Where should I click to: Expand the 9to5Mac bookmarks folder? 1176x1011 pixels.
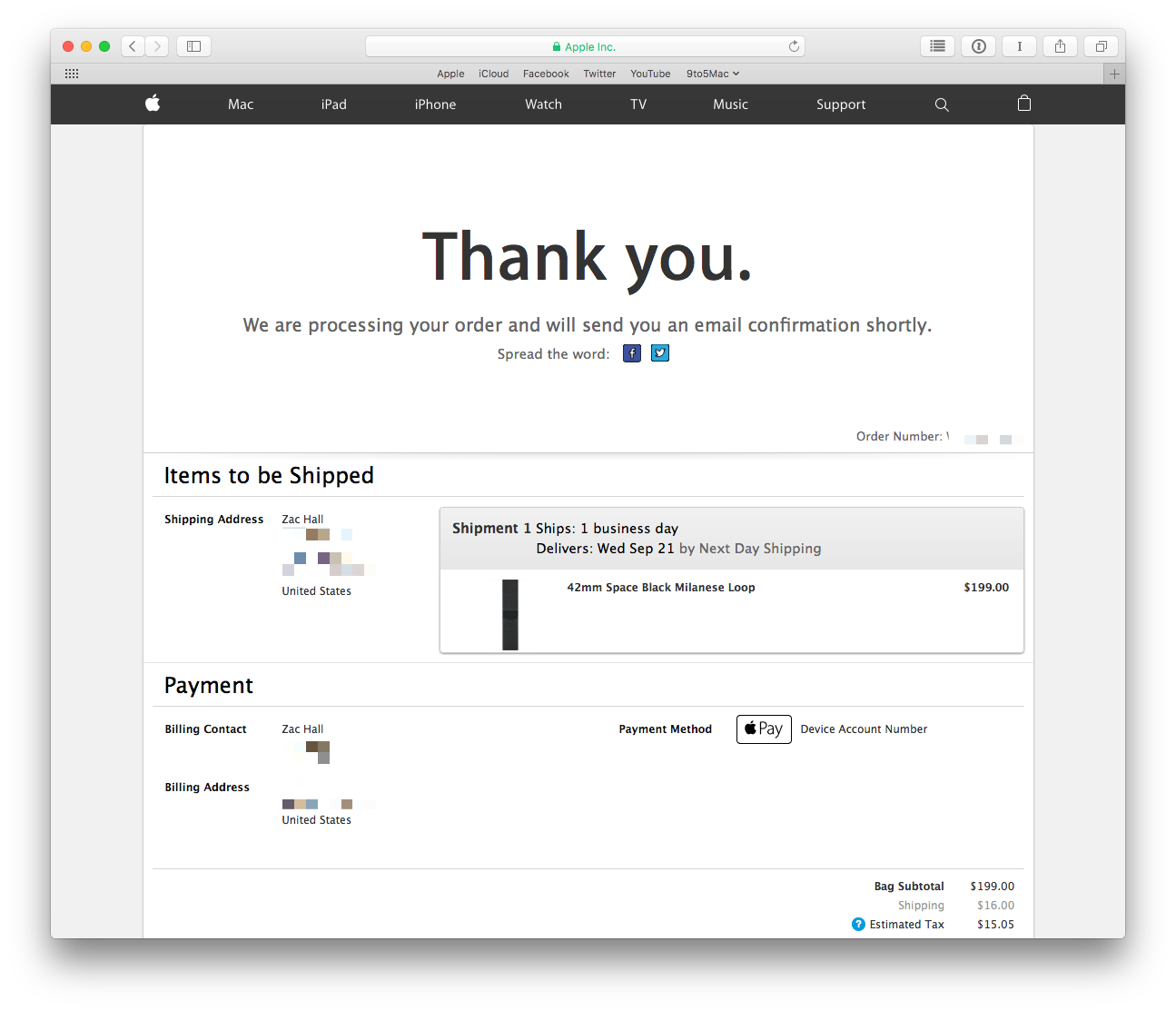(x=712, y=74)
